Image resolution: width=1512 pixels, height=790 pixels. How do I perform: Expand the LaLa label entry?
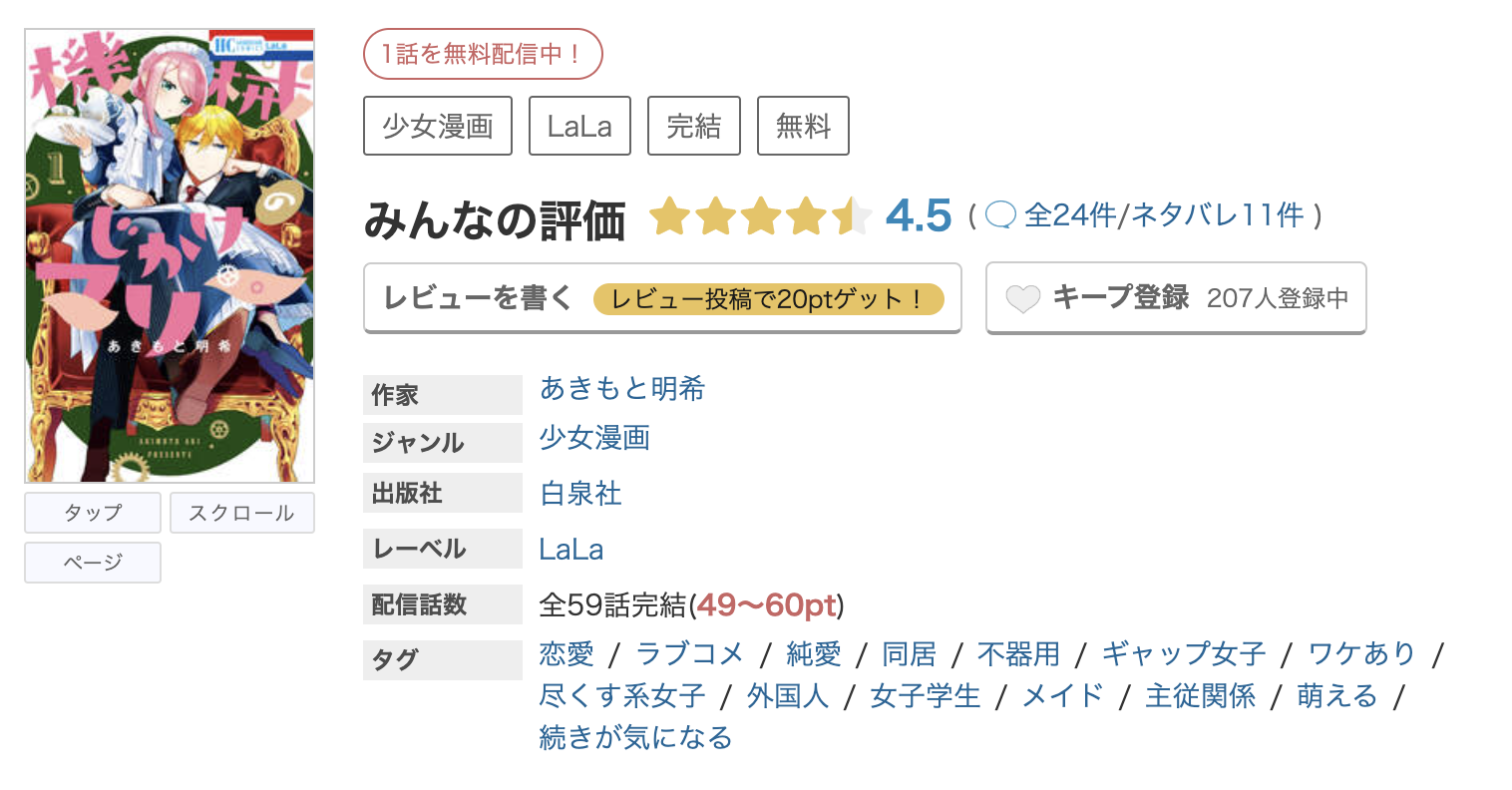[x=570, y=549]
